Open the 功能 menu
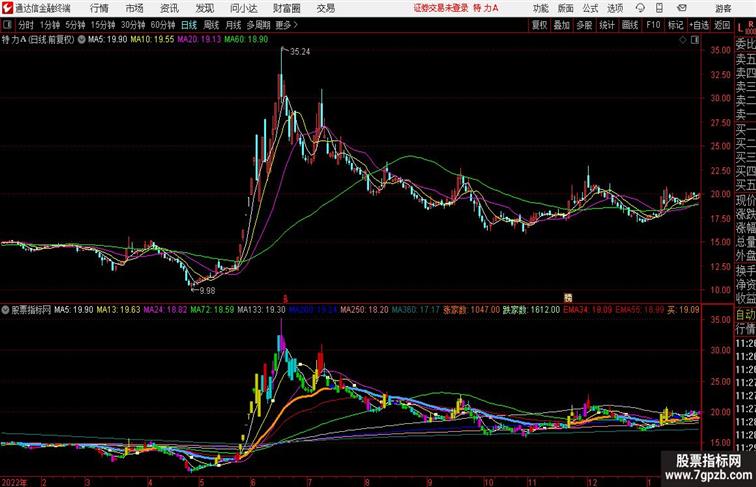Viewport: 756px width, 487px height. pos(541,8)
